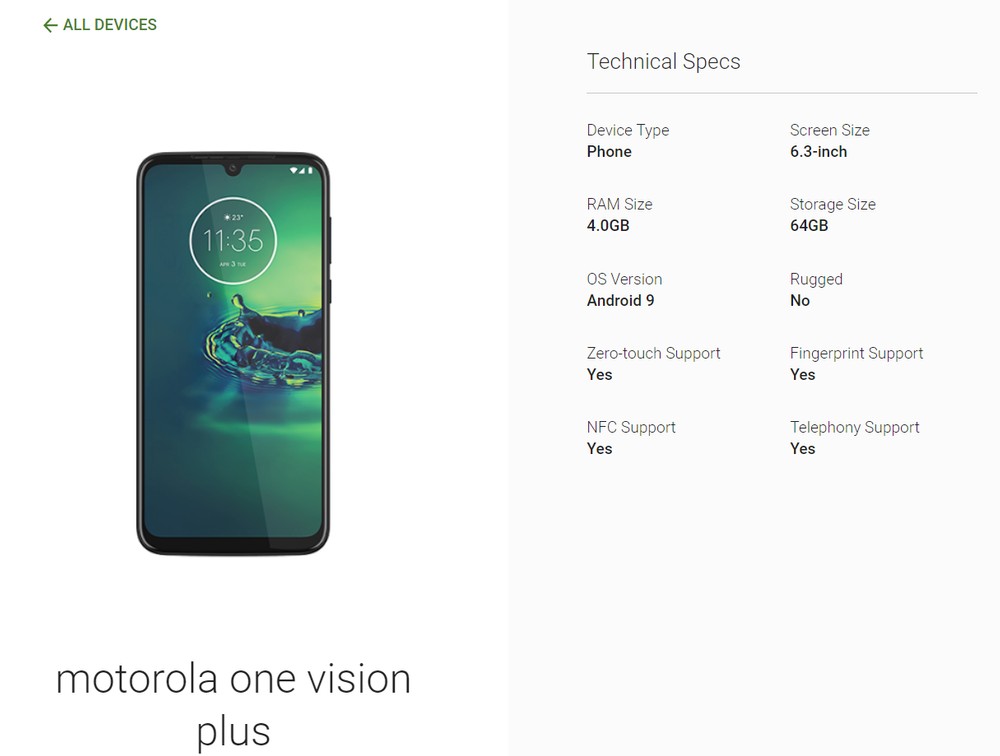Click the Technical Specs heading
This screenshot has width=1000, height=756.
click(663, 61)
